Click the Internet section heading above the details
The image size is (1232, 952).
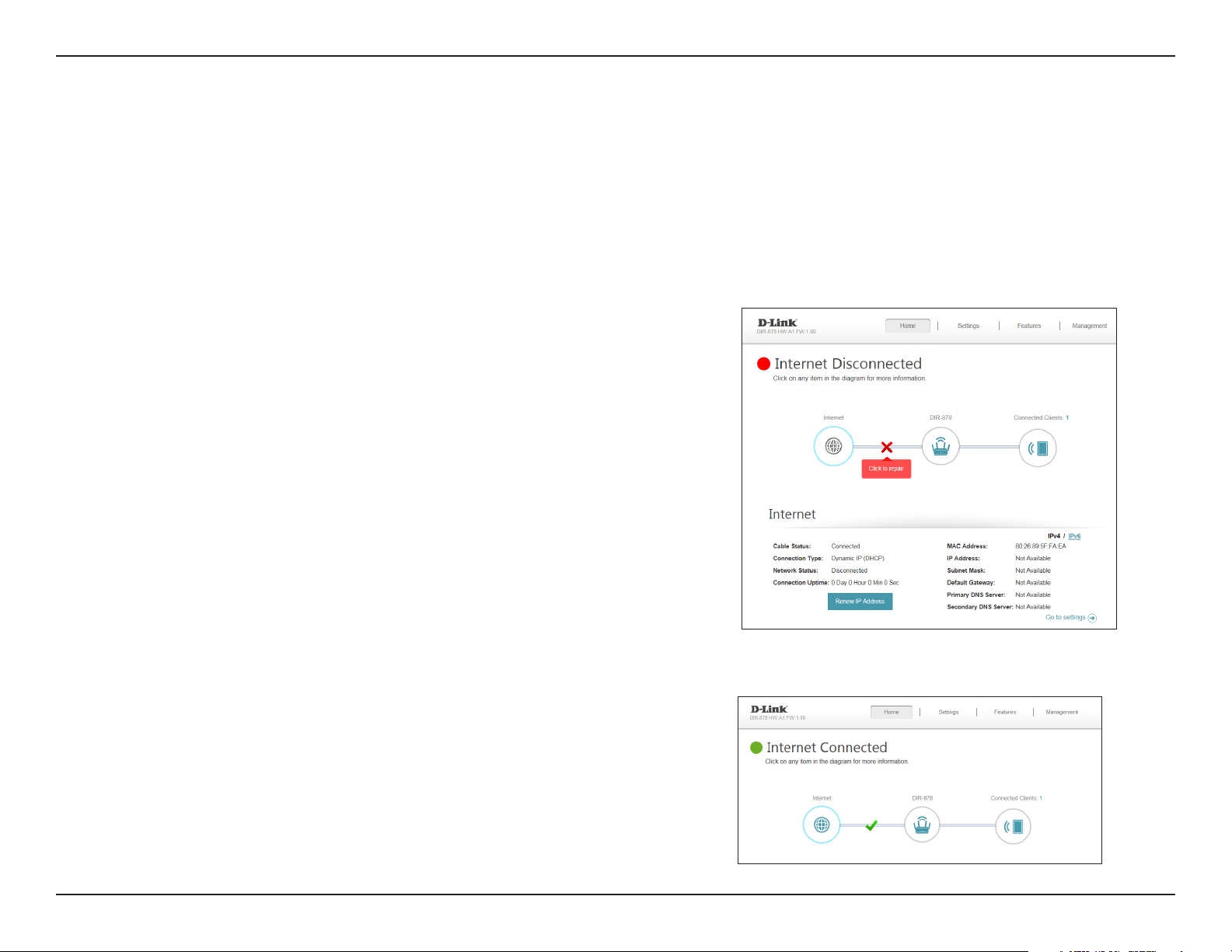(x=792, y=514)
